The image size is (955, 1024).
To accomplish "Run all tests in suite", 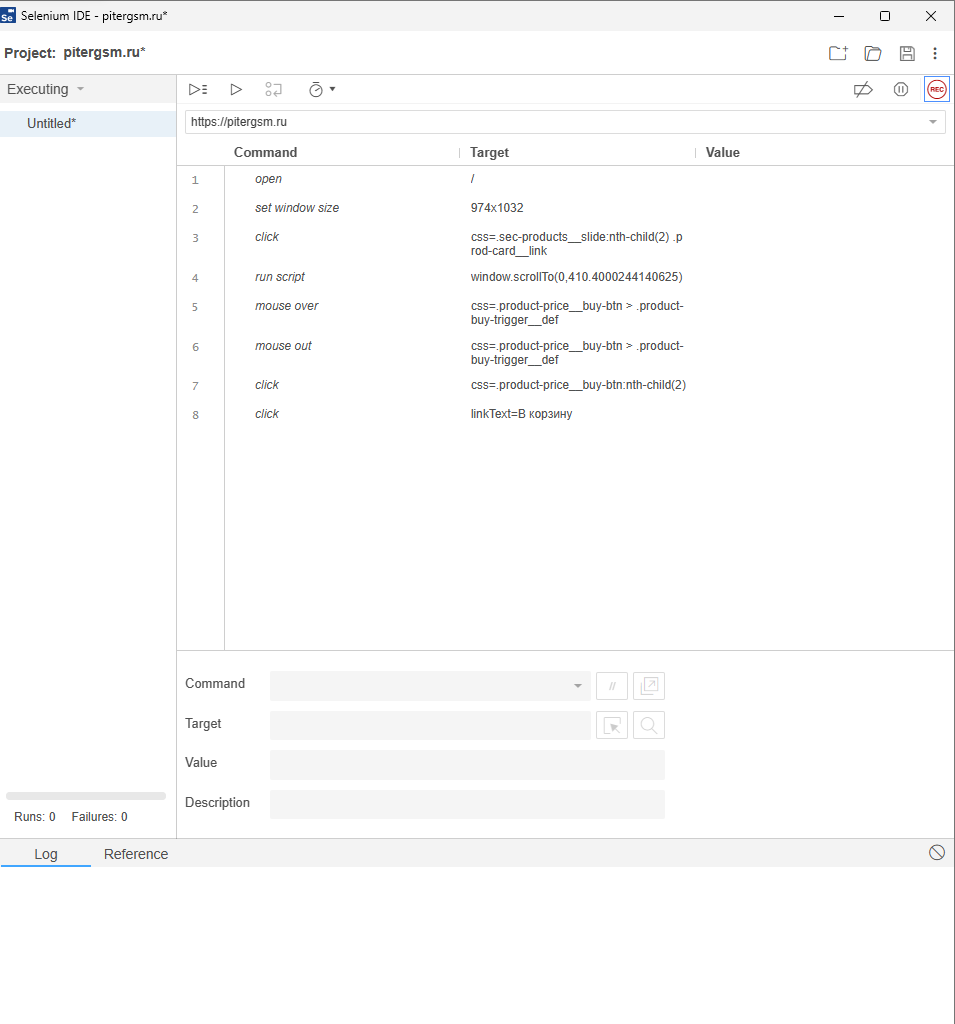I will (198, 89).
